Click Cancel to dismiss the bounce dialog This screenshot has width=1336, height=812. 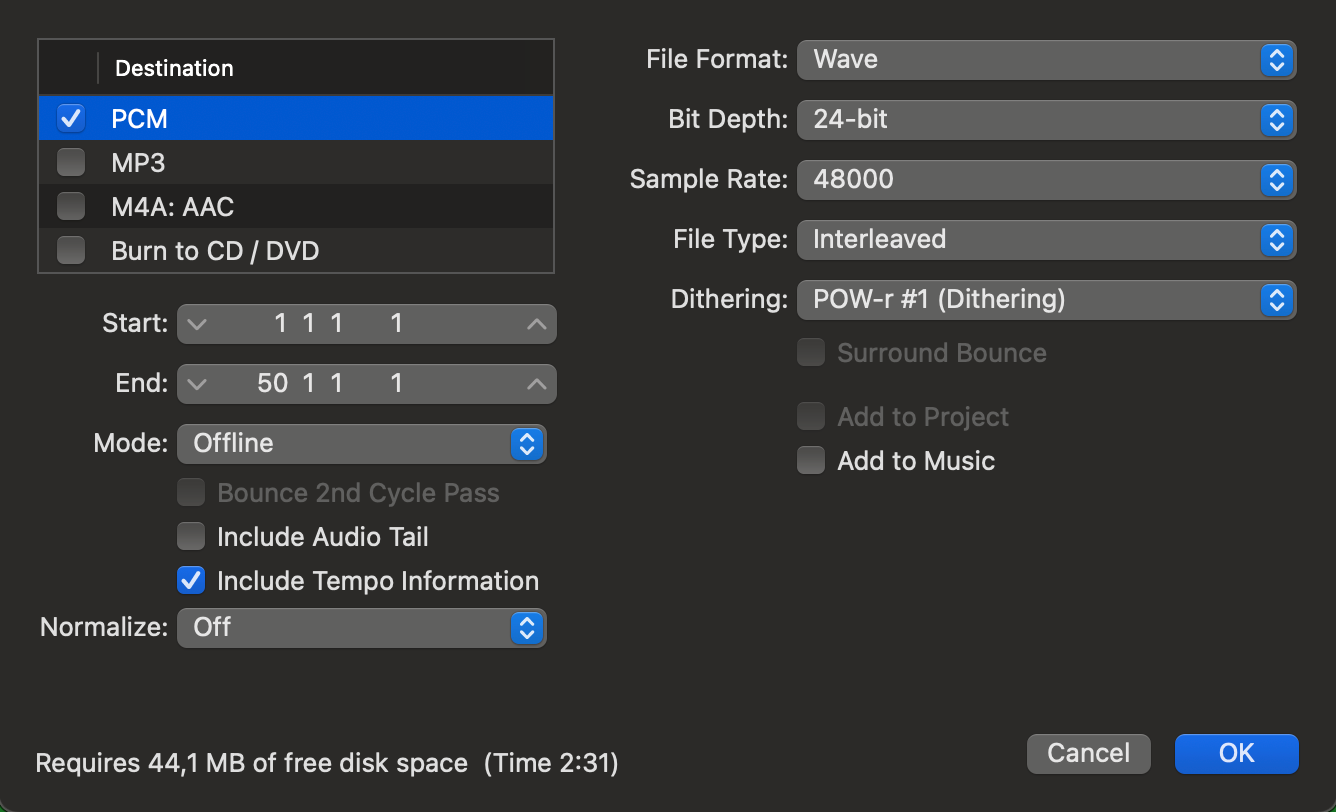1089,753
